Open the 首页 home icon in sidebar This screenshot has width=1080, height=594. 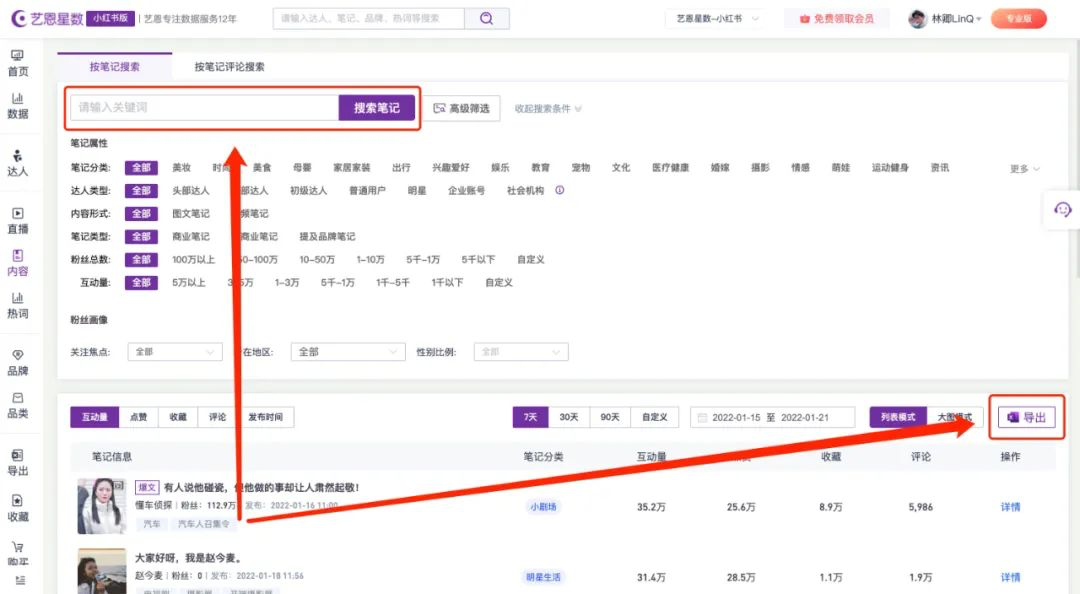click(16, 62)
